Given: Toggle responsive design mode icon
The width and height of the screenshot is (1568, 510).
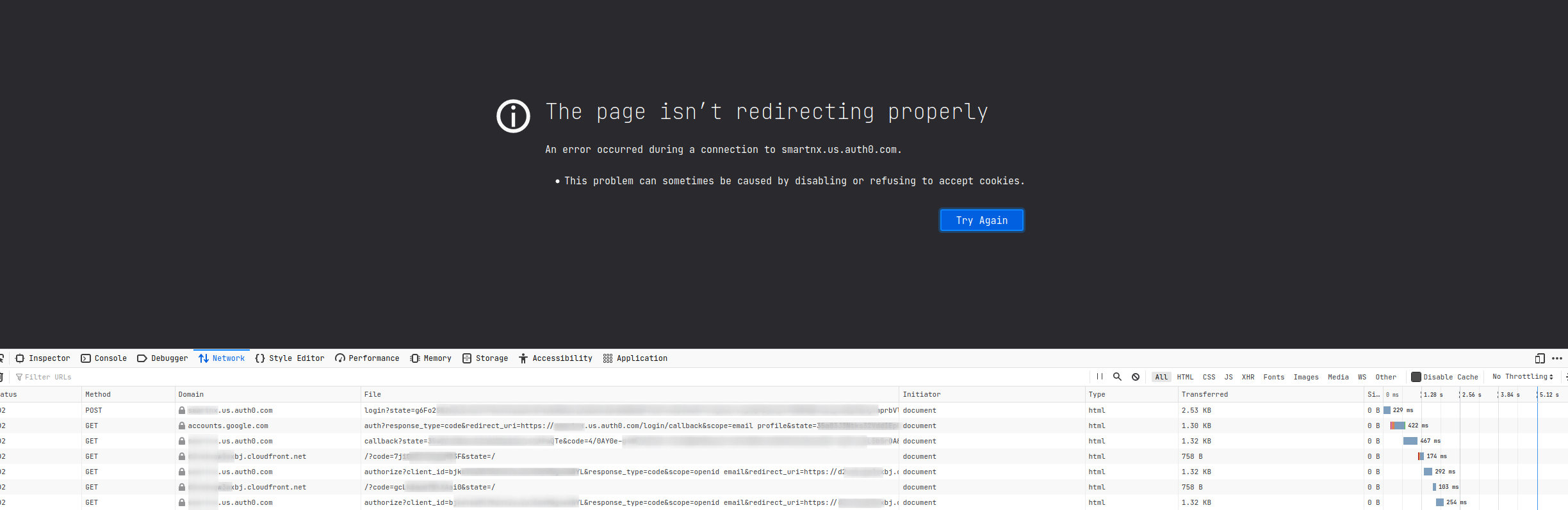Looking at the screenshot, I should [x=1540, y=358].
